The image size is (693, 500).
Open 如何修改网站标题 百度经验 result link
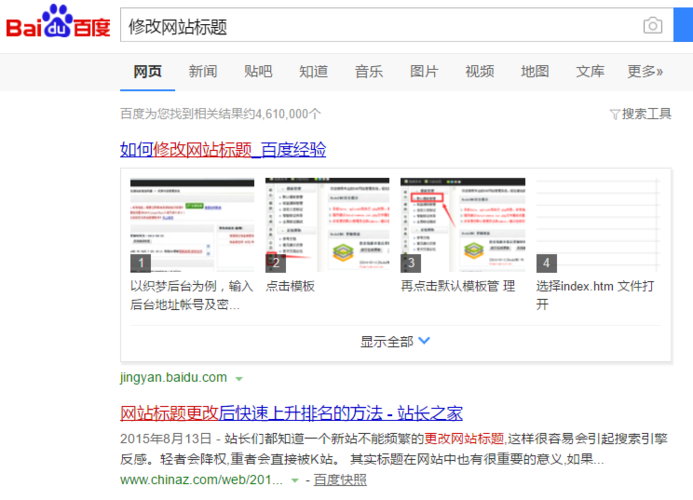coord(223,150)
